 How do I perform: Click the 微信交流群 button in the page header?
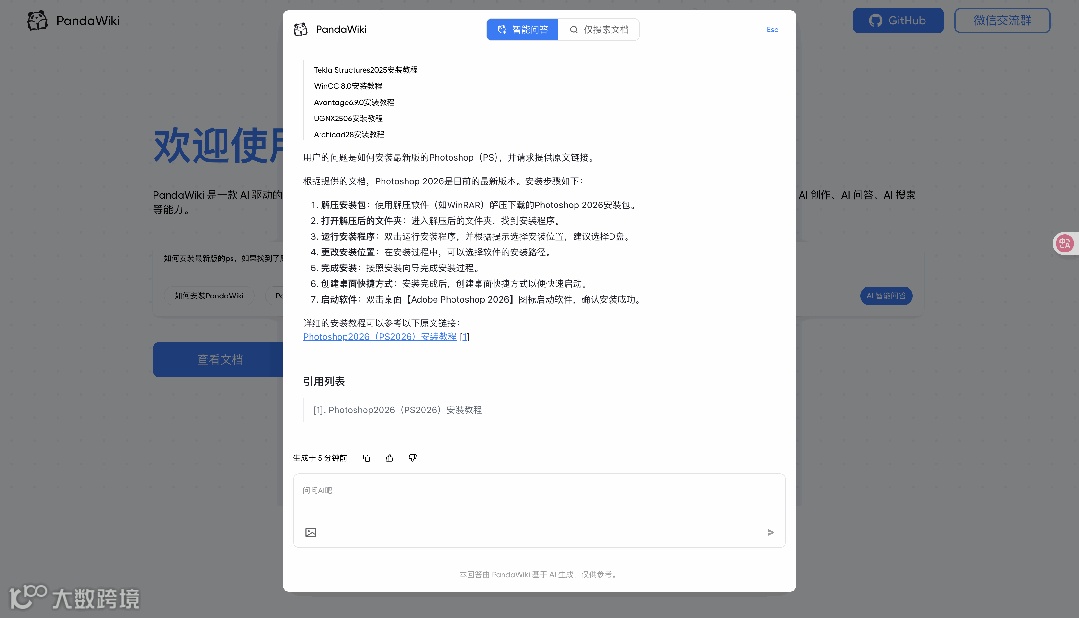1002,21
